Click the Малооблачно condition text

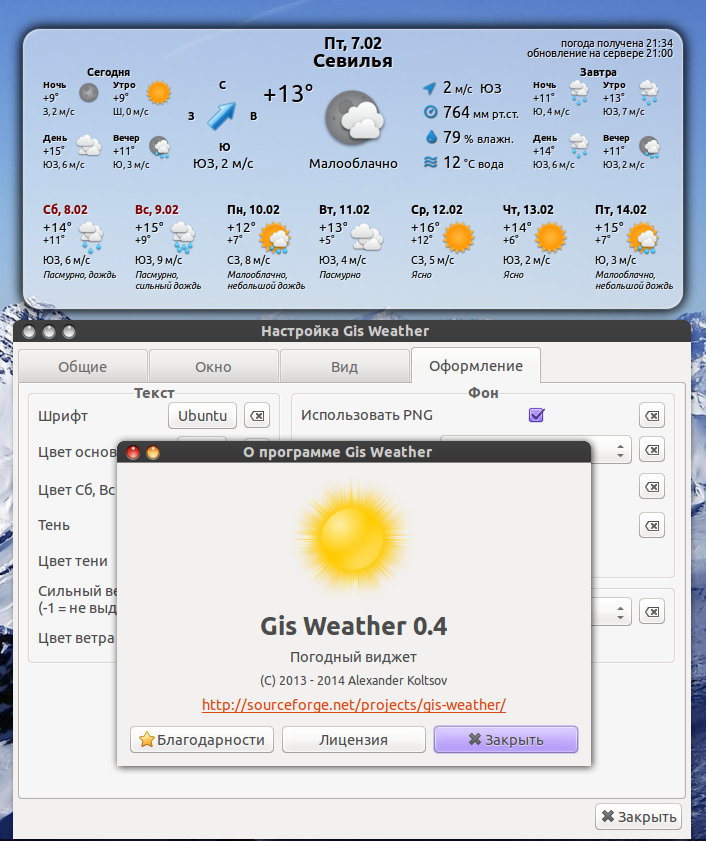tap(353, 163)
